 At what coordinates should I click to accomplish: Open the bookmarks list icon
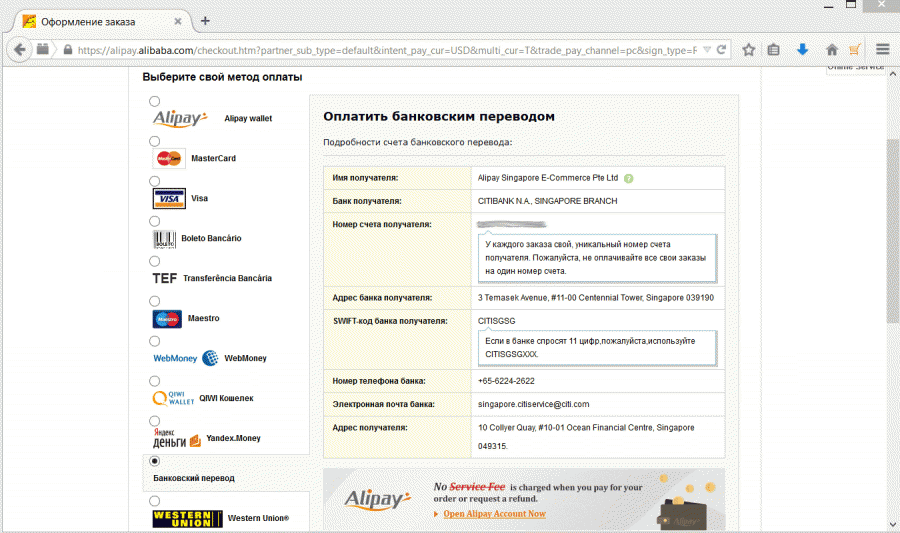pyautogui.click(x=774, y=50)
